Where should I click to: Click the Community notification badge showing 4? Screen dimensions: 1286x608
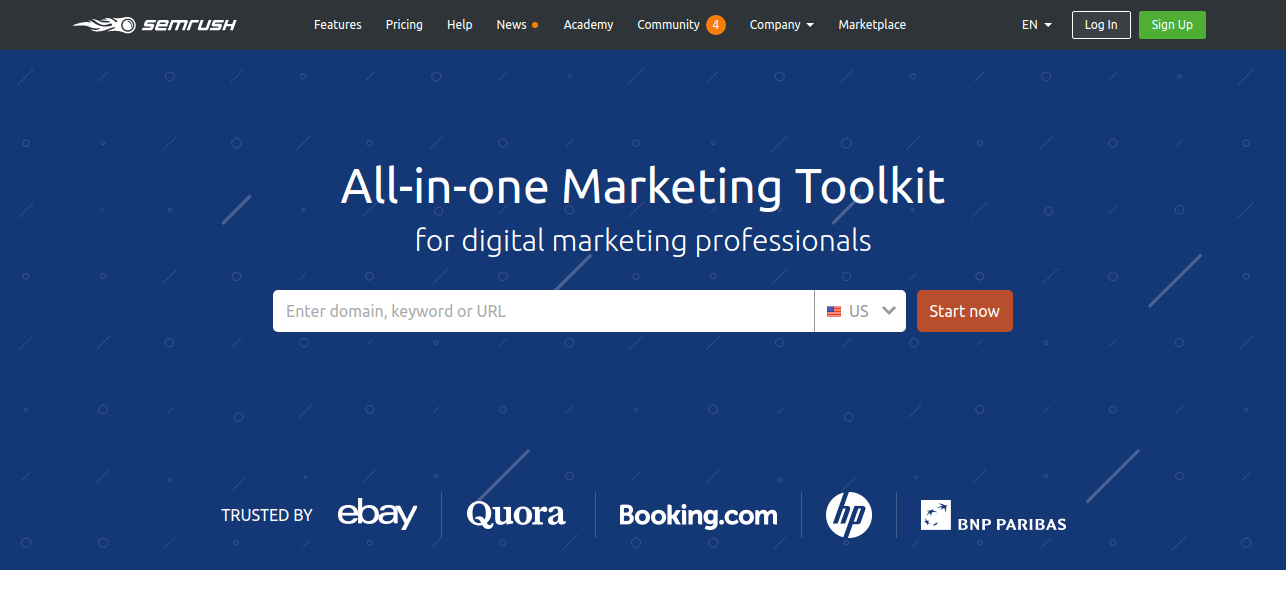coord(716,25)
